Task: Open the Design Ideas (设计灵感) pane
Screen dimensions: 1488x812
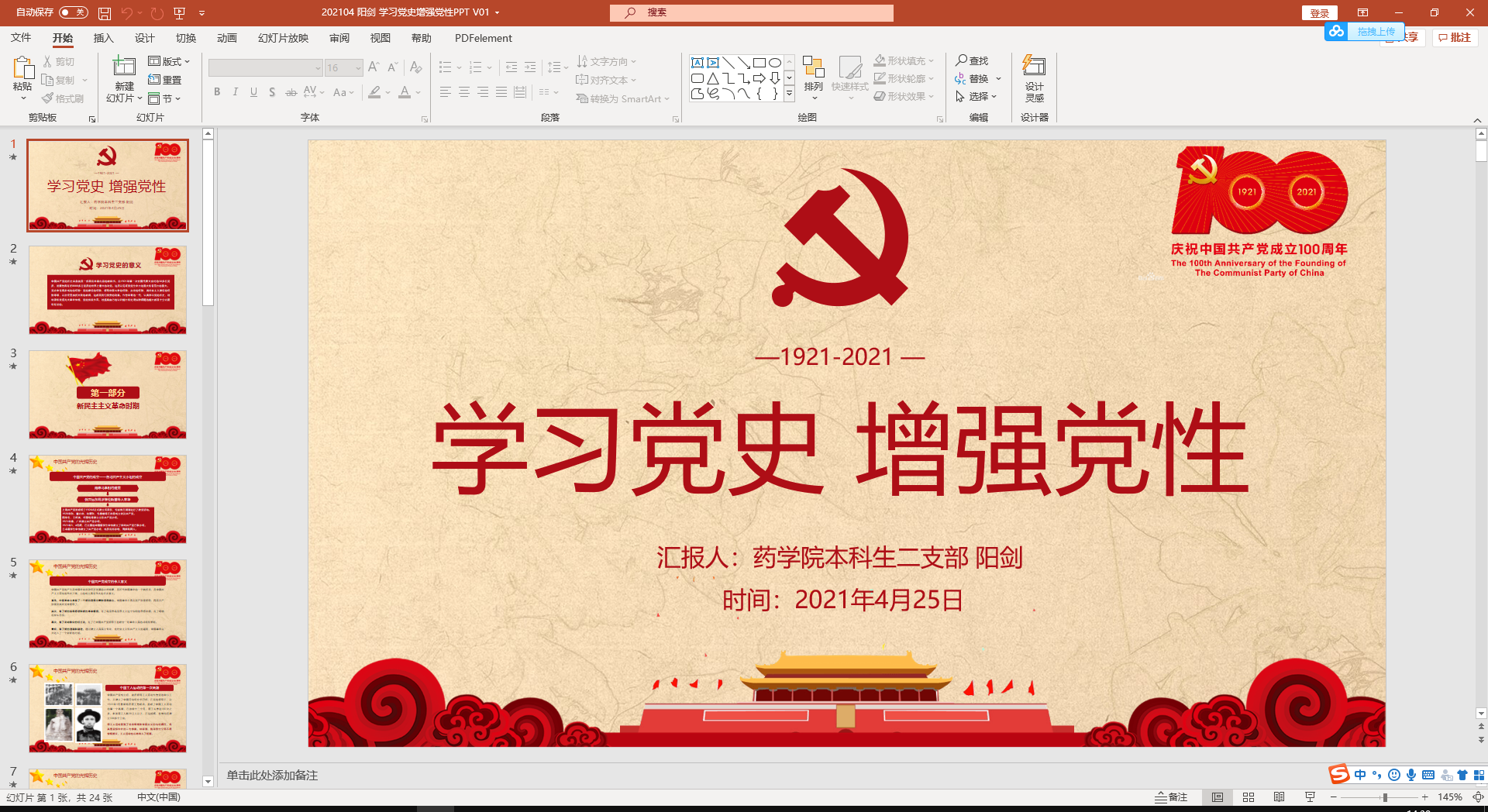Action: point(1034,77)
